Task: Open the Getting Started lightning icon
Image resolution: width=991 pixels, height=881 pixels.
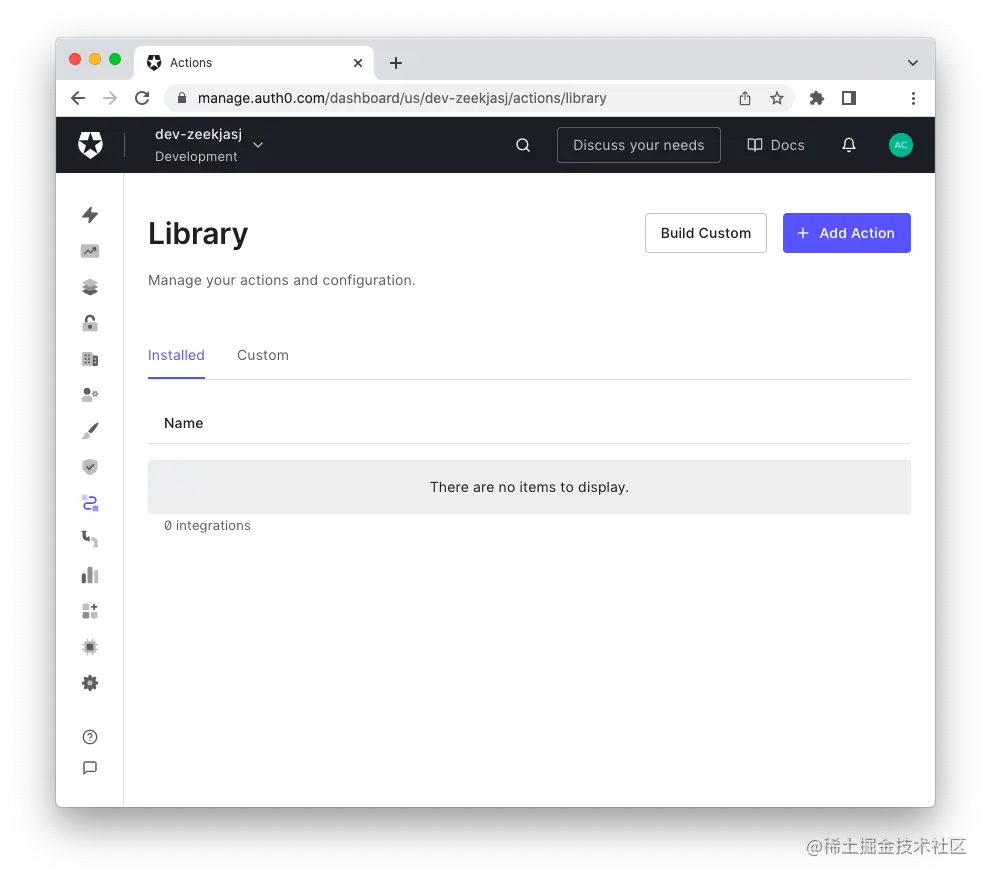Action: (89, 215)
